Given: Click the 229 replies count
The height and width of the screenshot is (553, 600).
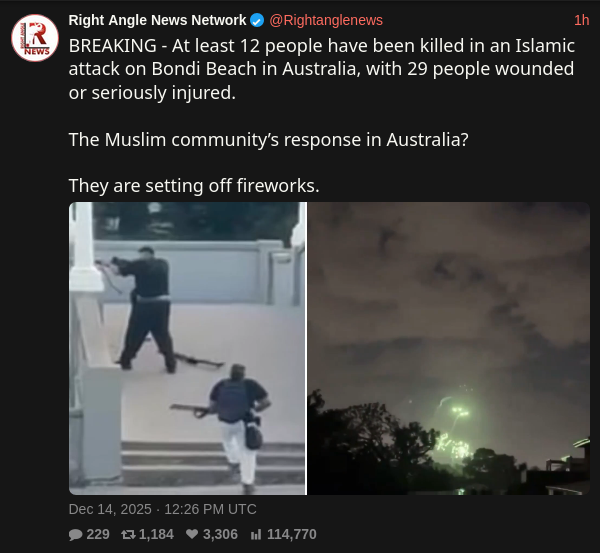Looking at the screenshot, I should [x=98, y=534].
